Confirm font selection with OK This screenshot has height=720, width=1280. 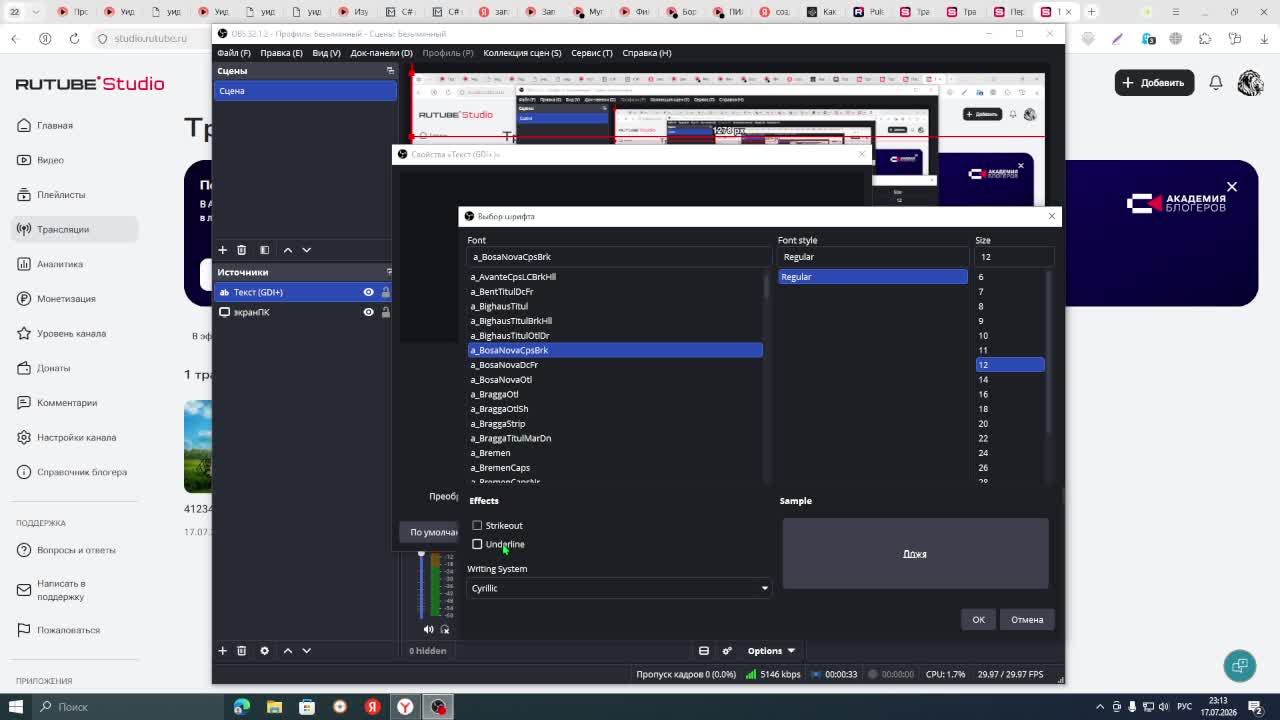pos(978,619)
